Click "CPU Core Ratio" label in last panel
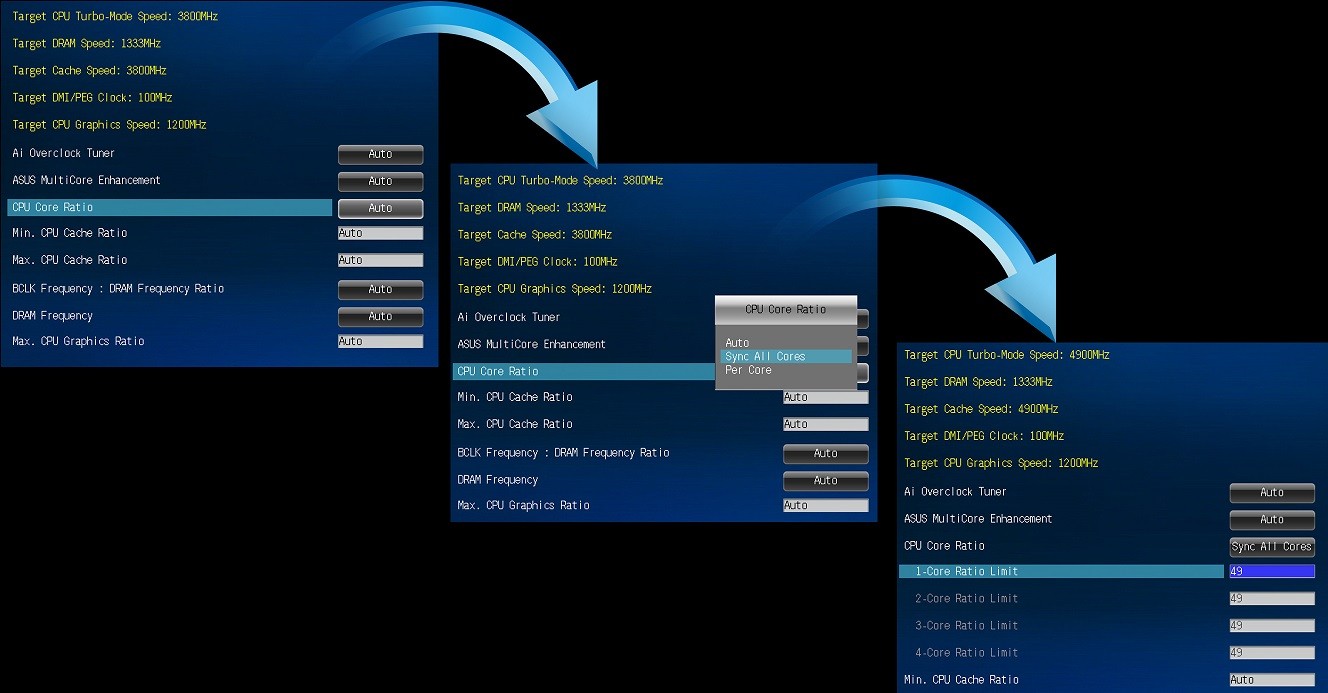This screenshot has height=693, width=1328. click(x=944, y=546)
